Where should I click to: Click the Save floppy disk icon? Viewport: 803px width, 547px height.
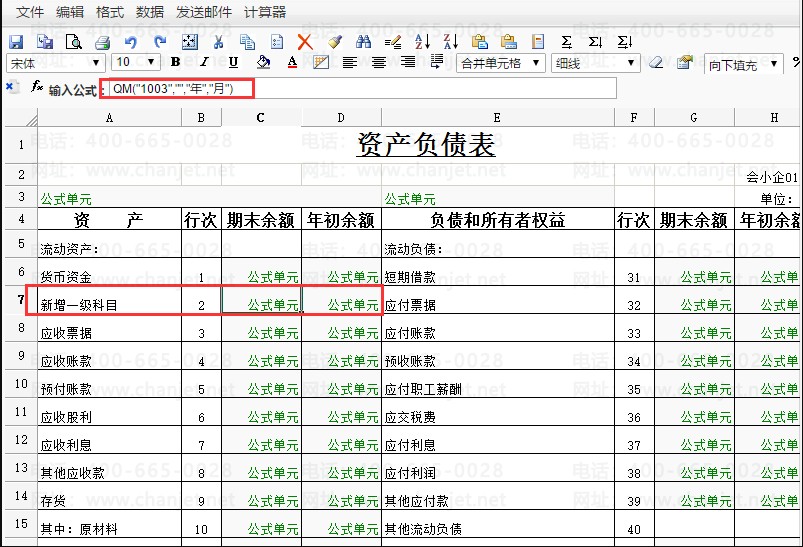pyautogui.click(x=16, y=42)
